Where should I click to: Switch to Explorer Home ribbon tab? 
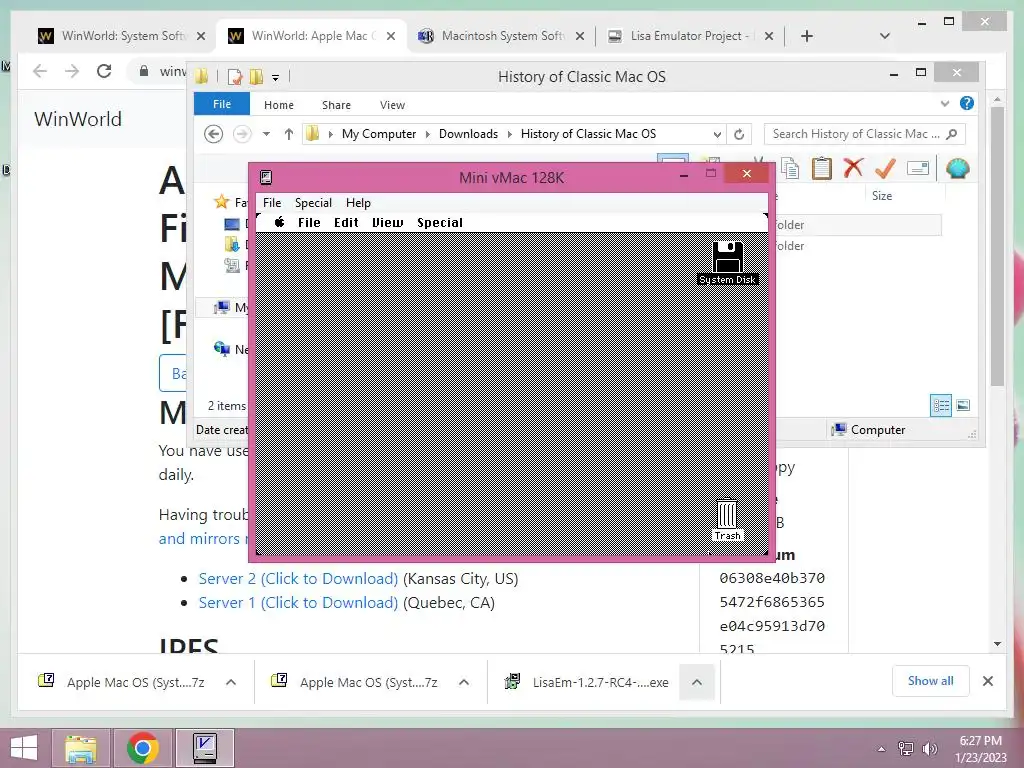click(x=279, y=104)
